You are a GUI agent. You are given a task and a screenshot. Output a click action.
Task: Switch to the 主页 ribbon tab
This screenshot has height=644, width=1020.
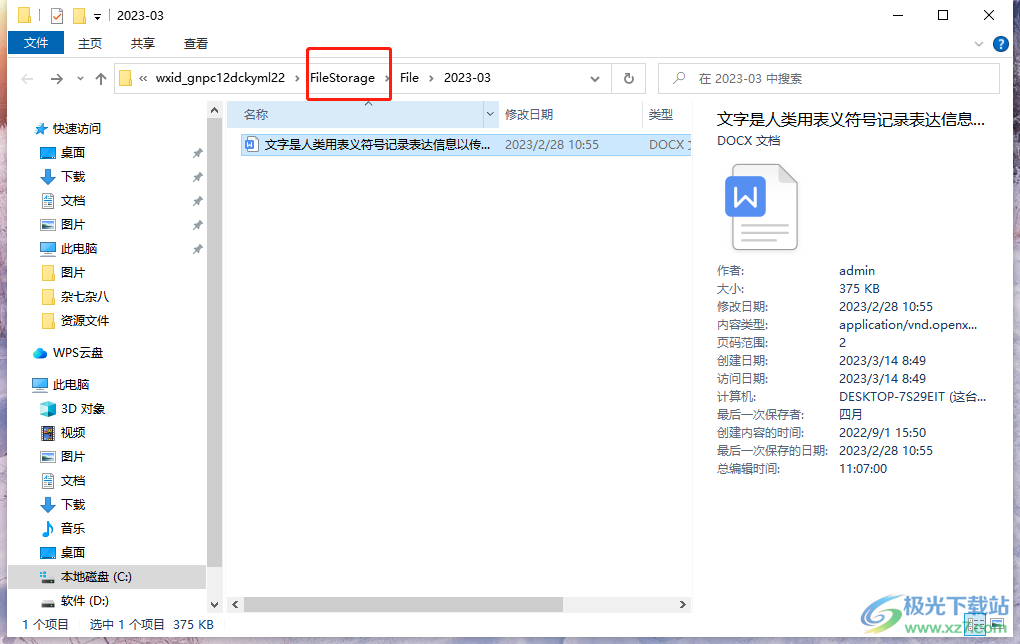tap(90, 44)
